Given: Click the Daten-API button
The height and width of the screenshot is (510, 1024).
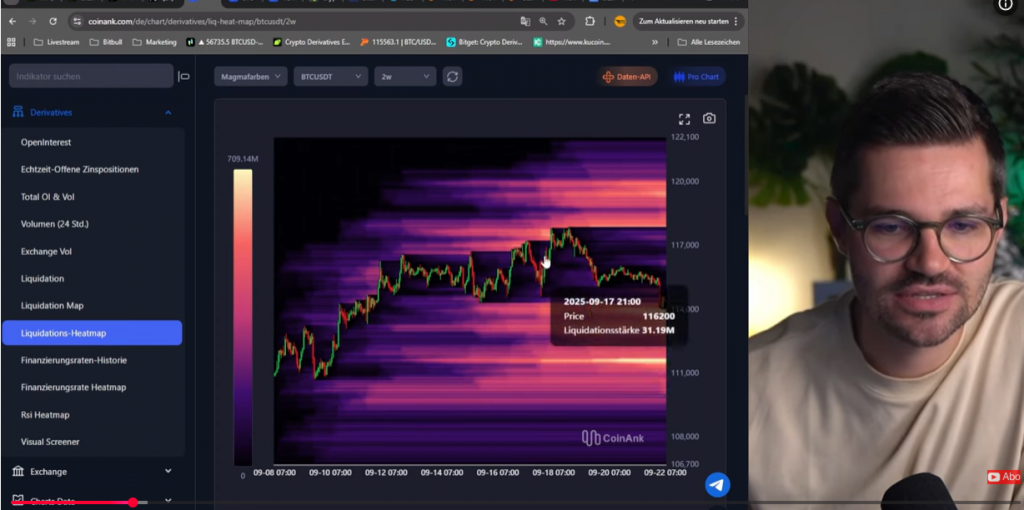Looking at the screenshot, I should pyautogui.click(x=628, y=77).
